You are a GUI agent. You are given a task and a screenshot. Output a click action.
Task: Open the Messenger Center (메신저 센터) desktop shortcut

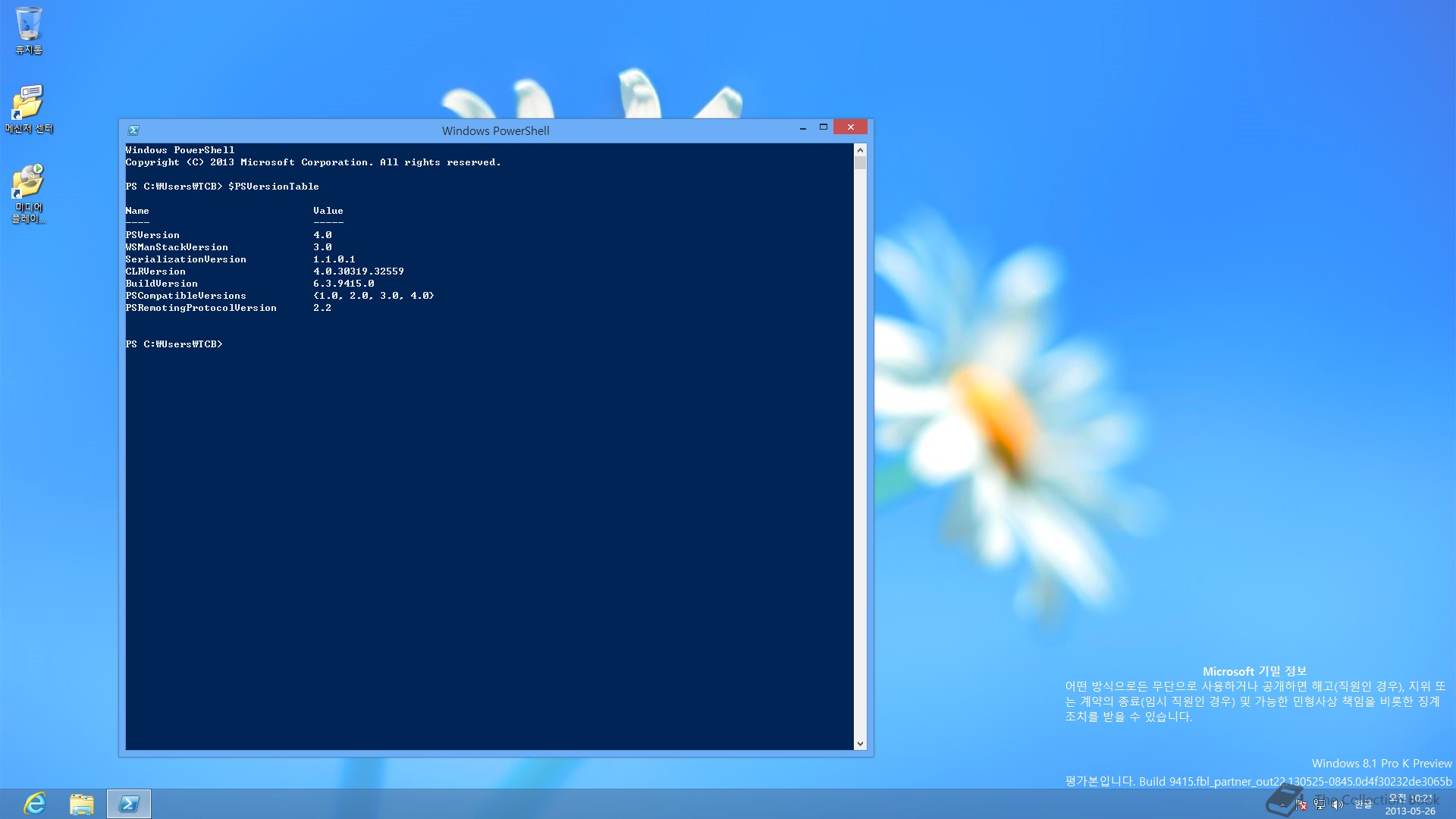tap(29, 108)
